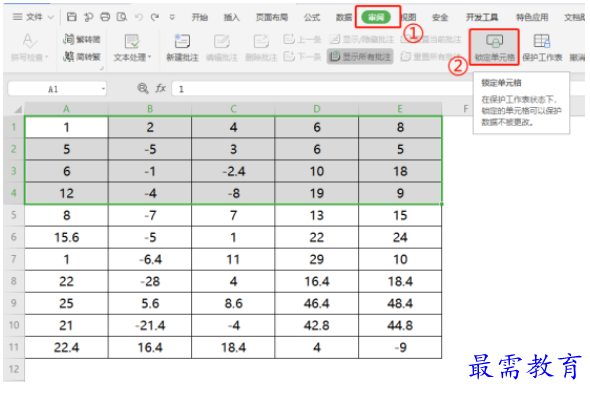Screen dimensions: 590x398
Task: Open the 文件 menu
Action: click(34, 17)
